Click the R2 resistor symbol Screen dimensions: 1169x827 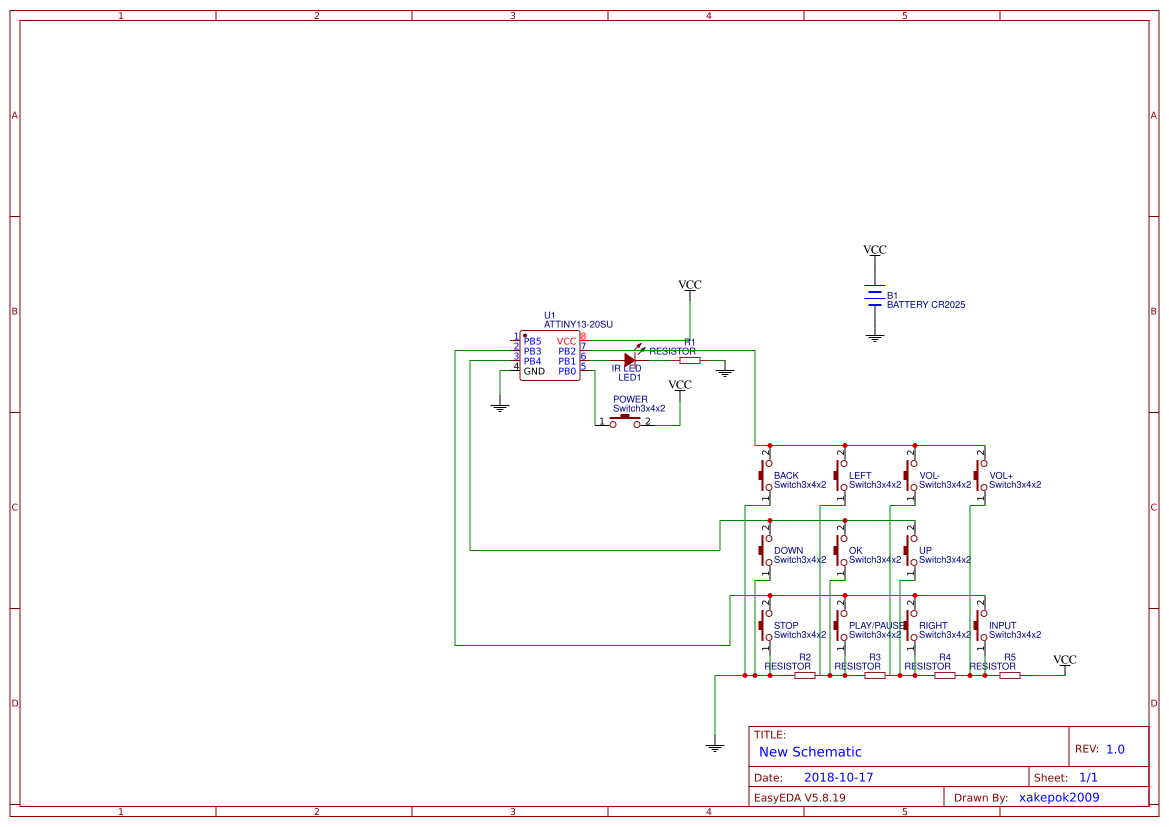click(x=805, y=675)
